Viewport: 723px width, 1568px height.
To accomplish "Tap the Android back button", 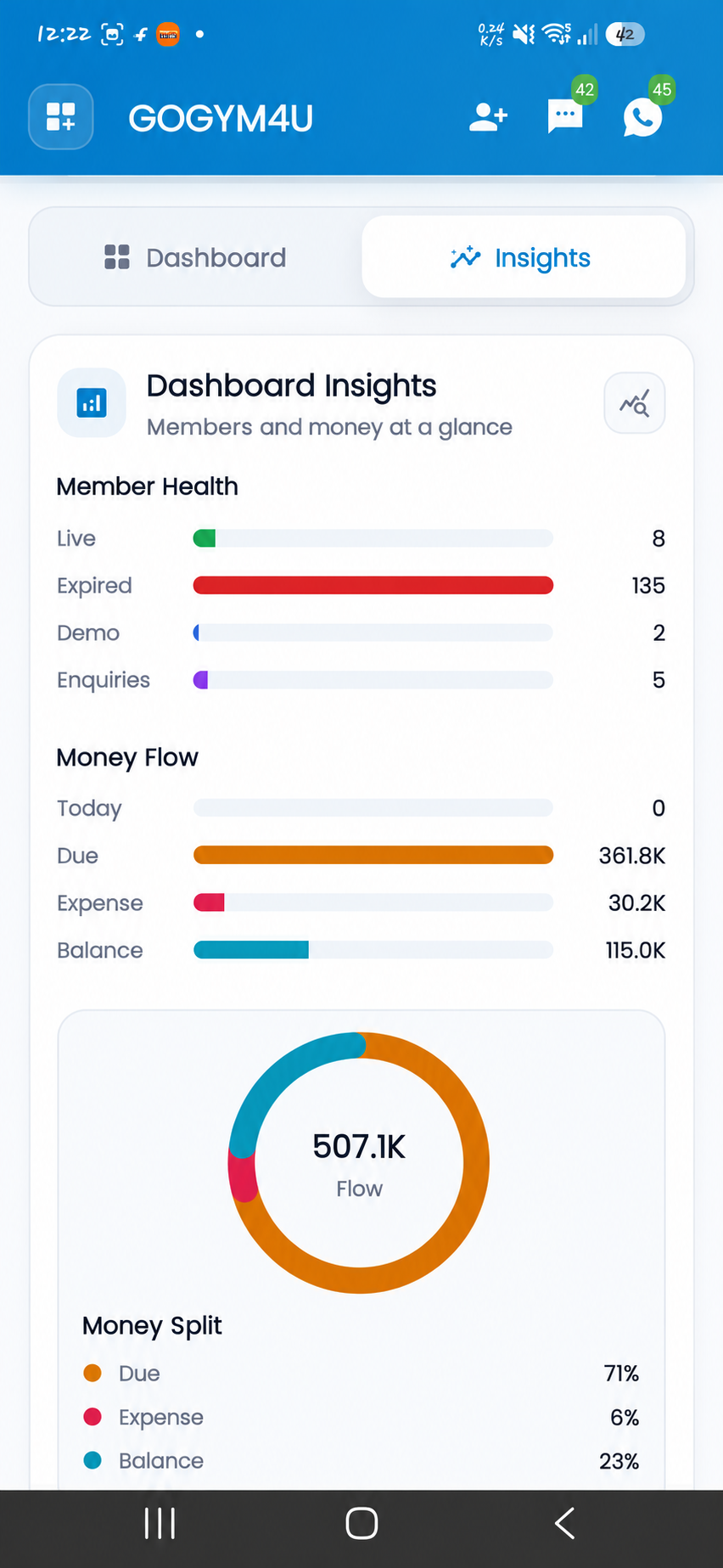I will coord(565,1523).
